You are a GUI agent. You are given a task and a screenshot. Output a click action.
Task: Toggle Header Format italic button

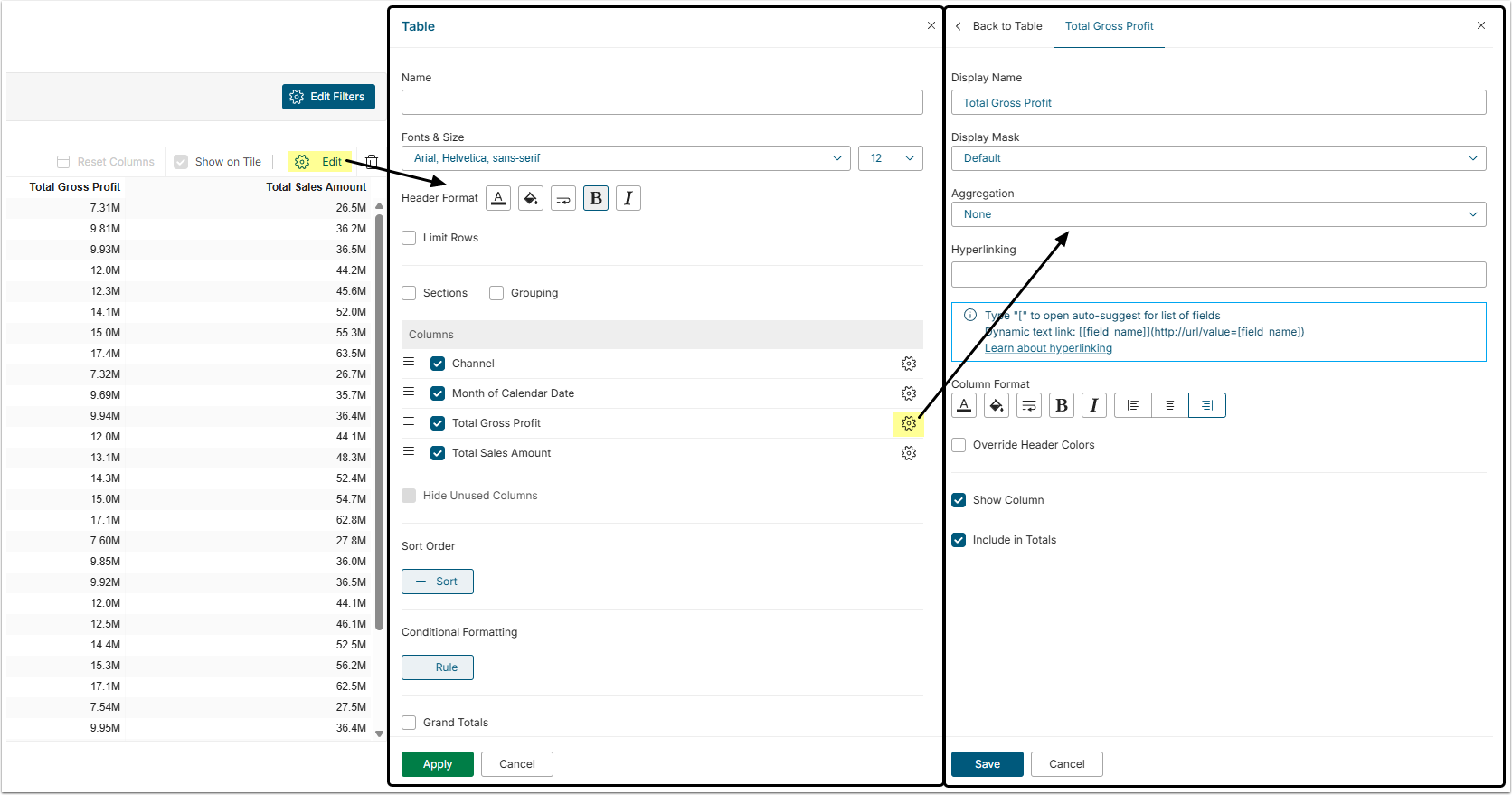[x=628, y=198]
